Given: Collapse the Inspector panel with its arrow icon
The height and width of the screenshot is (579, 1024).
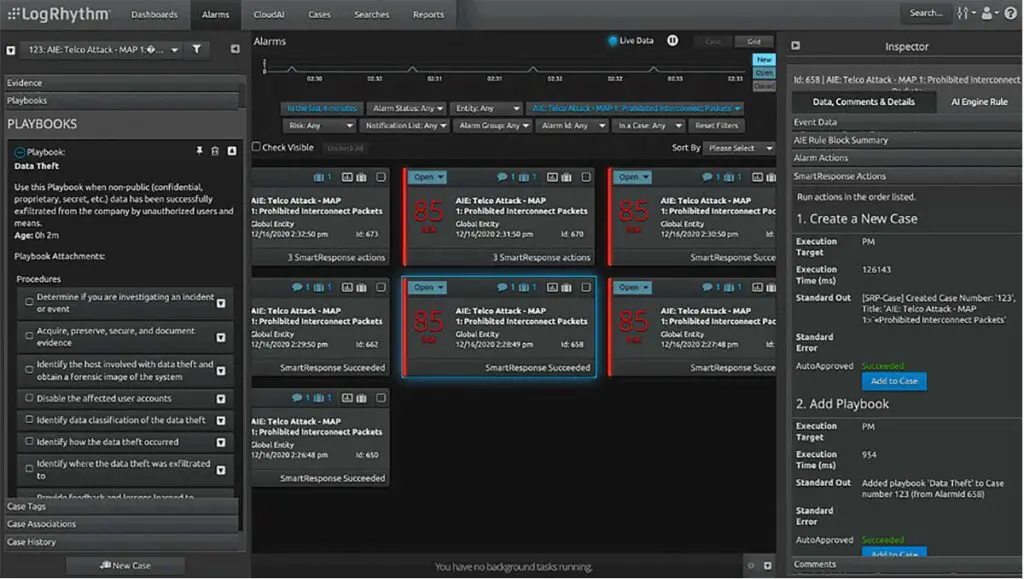Looking at the screenshot, I should tap(794, 45).
